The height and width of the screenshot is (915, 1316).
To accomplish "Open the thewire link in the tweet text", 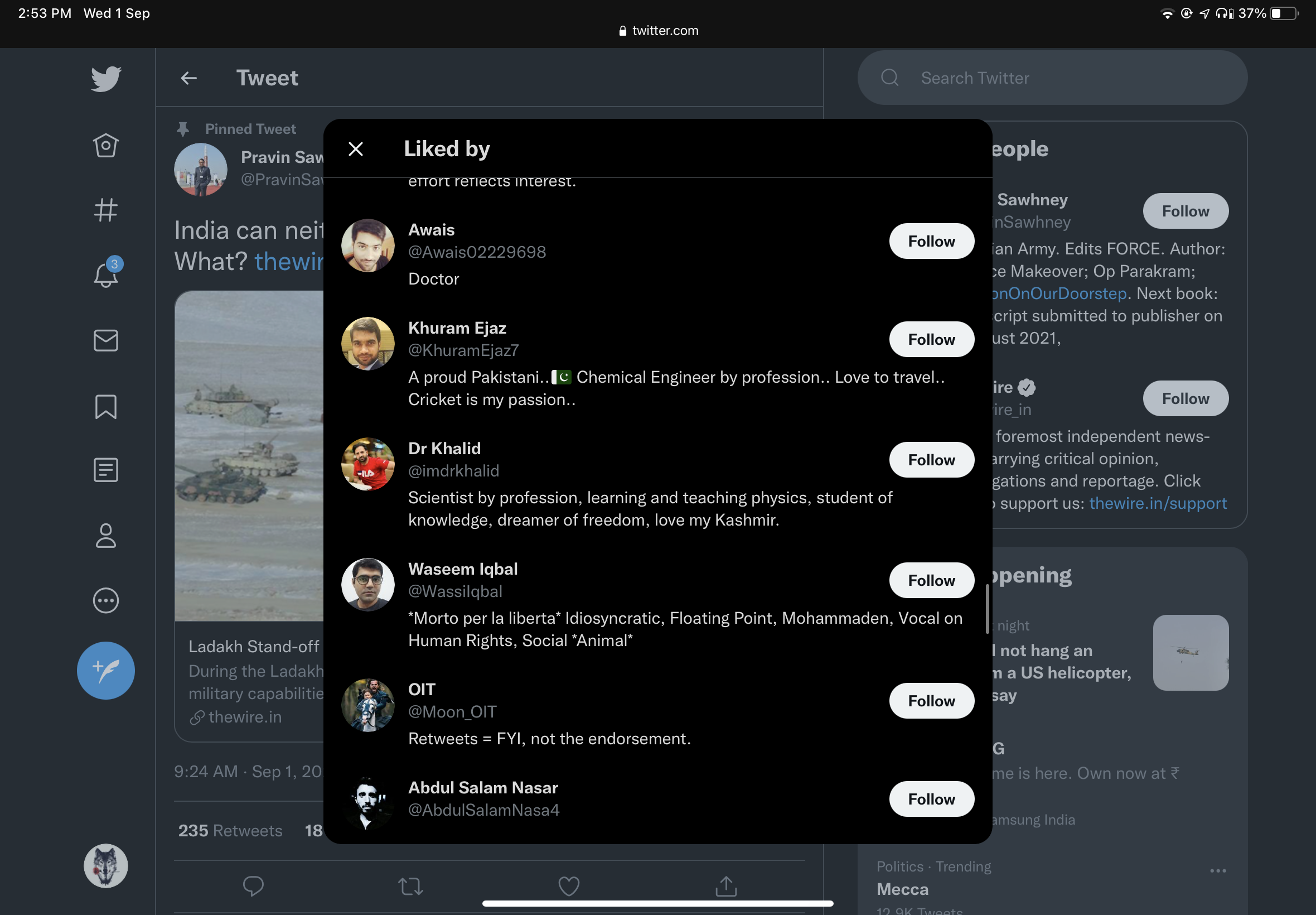I will 289,262.
